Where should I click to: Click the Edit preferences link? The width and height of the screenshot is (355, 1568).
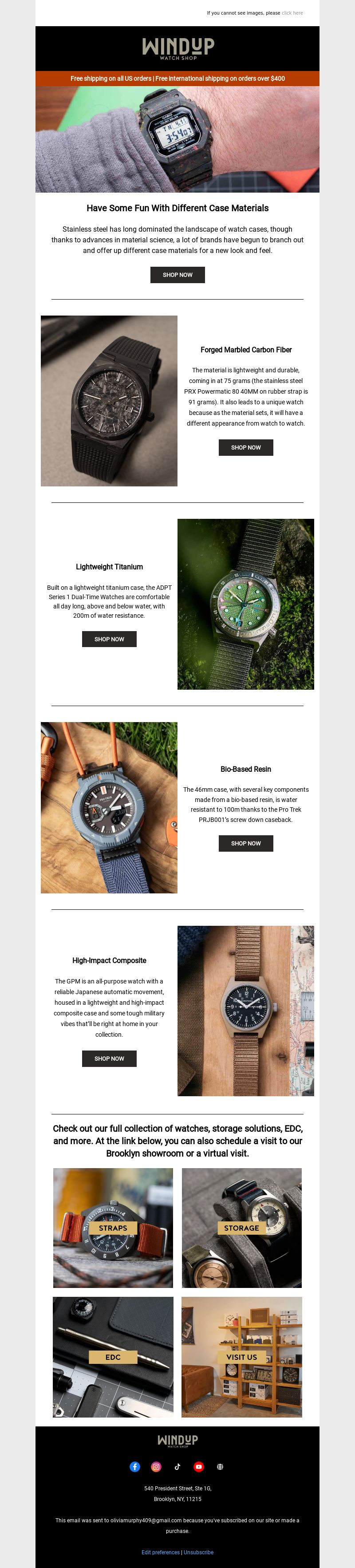161,1552
